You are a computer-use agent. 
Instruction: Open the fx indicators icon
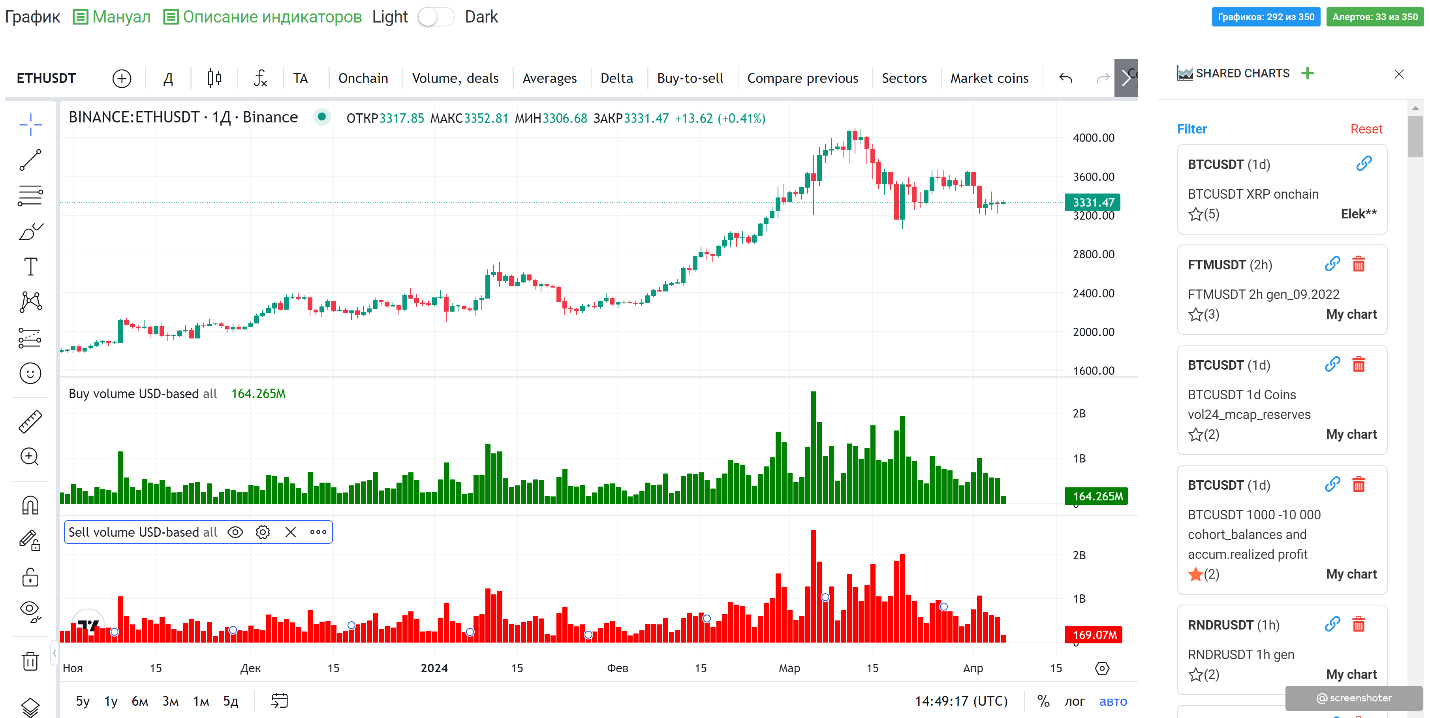(x=260, y=78)
